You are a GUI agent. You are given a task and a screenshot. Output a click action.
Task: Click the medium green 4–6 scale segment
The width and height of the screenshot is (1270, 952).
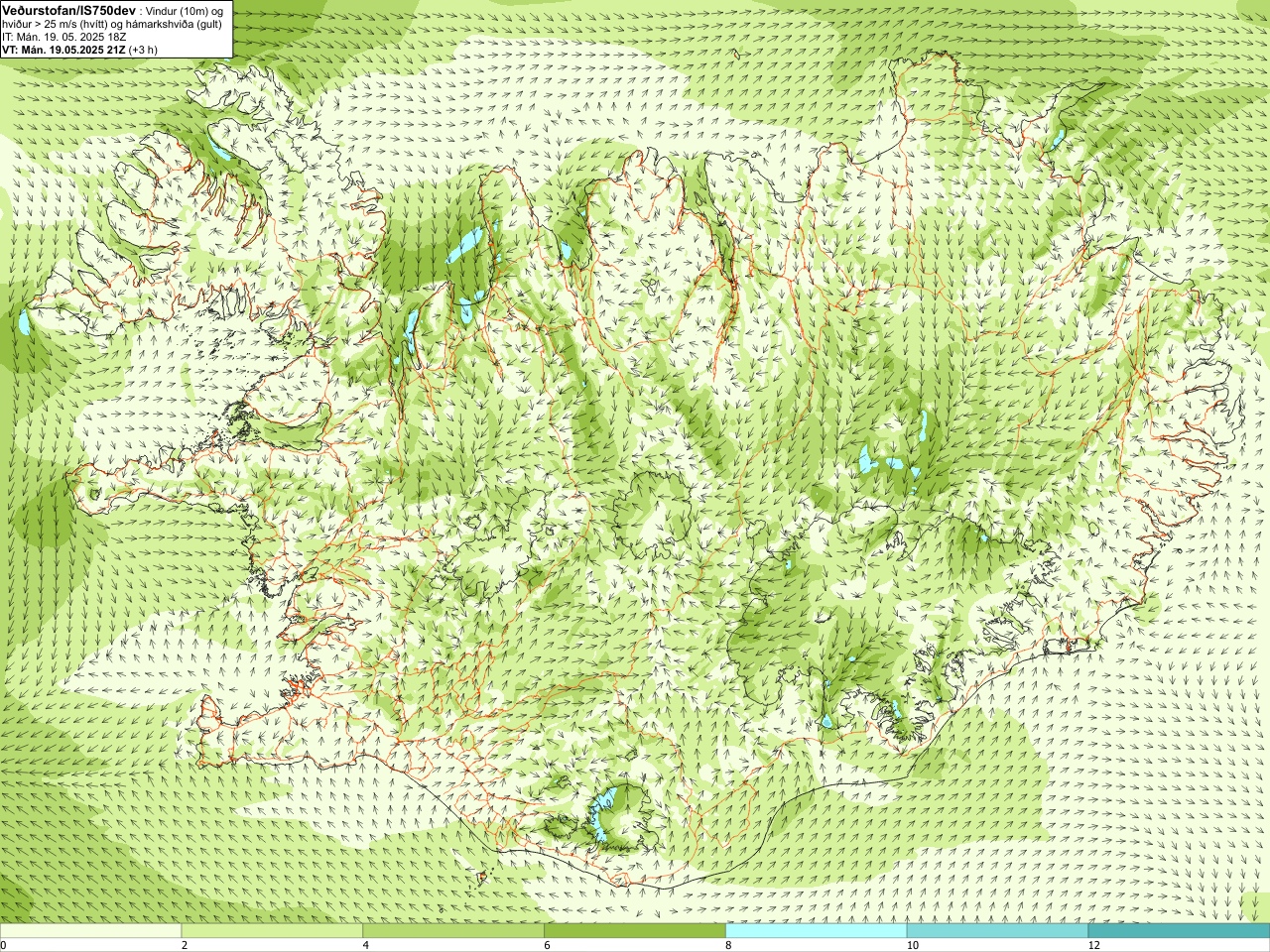(x=453, y=931)
